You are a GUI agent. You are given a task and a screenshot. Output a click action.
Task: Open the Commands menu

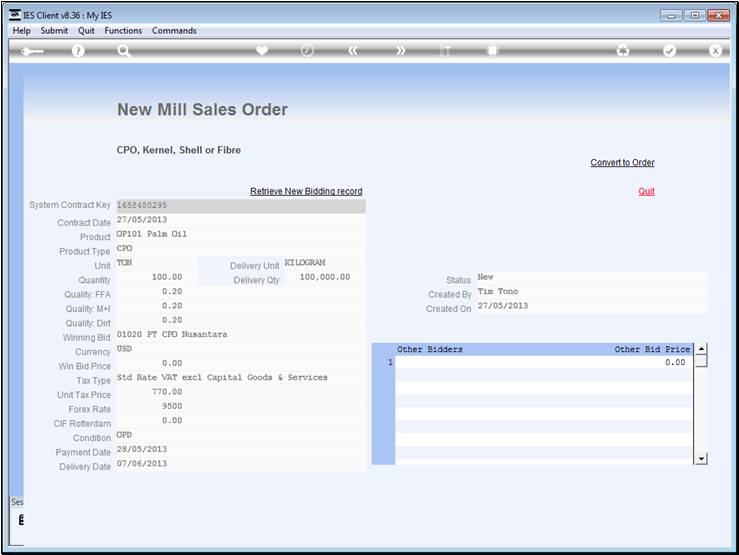point(174,31)
